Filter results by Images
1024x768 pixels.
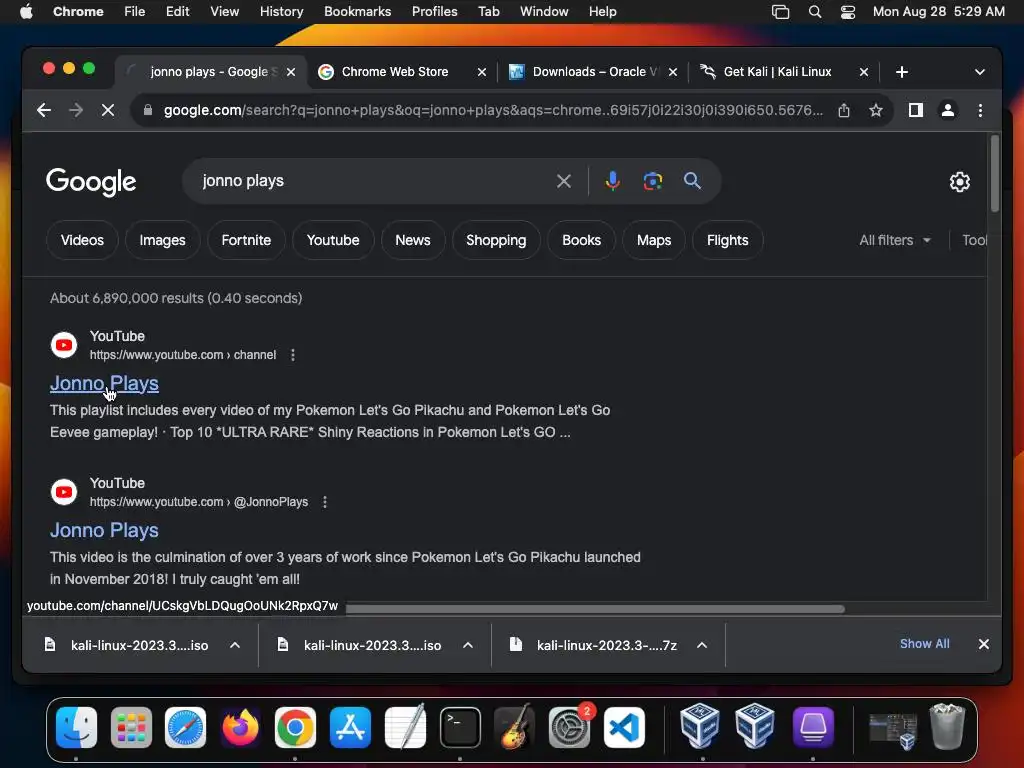tap(162, 240)
